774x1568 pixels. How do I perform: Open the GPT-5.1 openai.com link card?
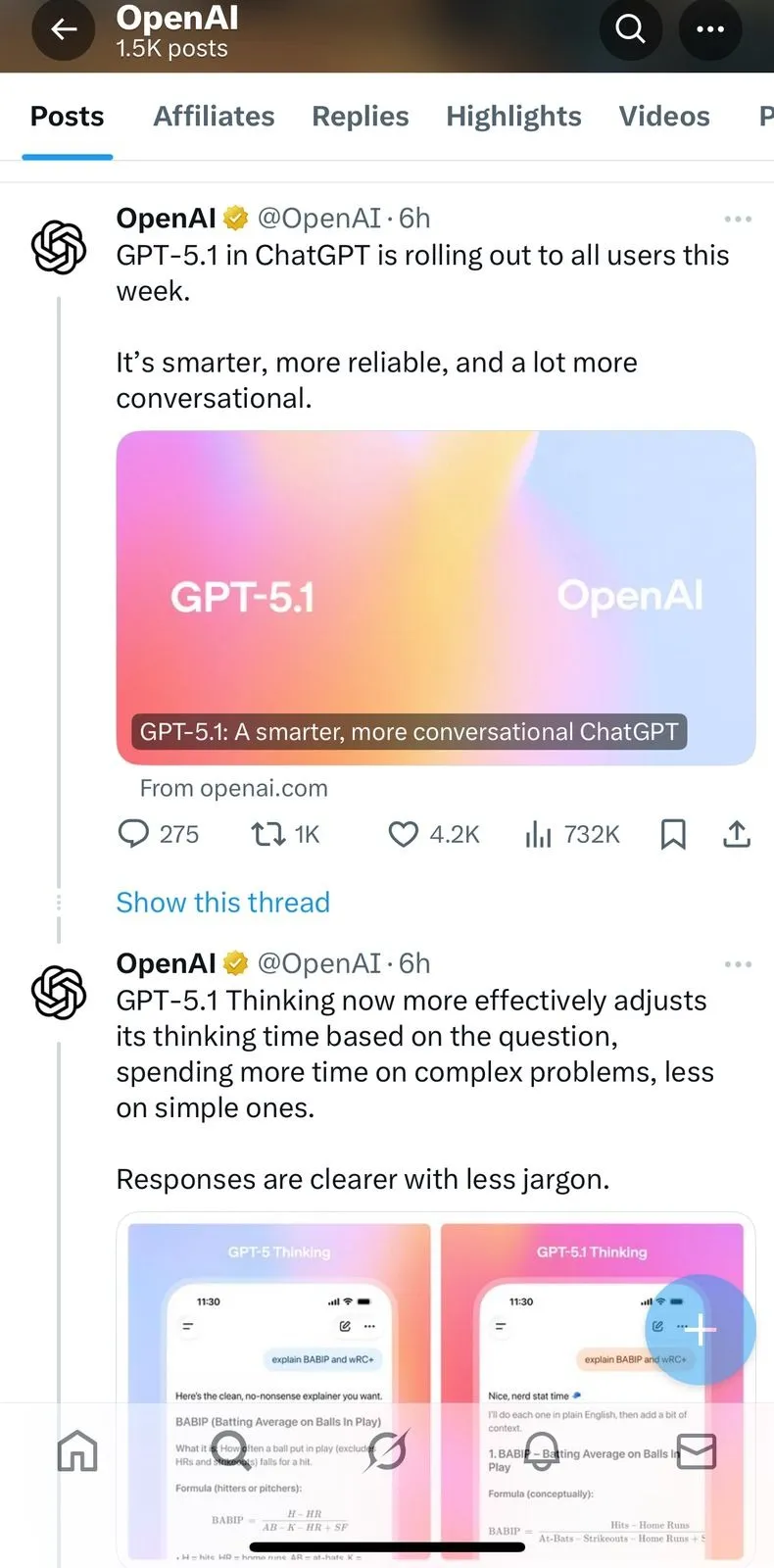(x=435, y=598)
